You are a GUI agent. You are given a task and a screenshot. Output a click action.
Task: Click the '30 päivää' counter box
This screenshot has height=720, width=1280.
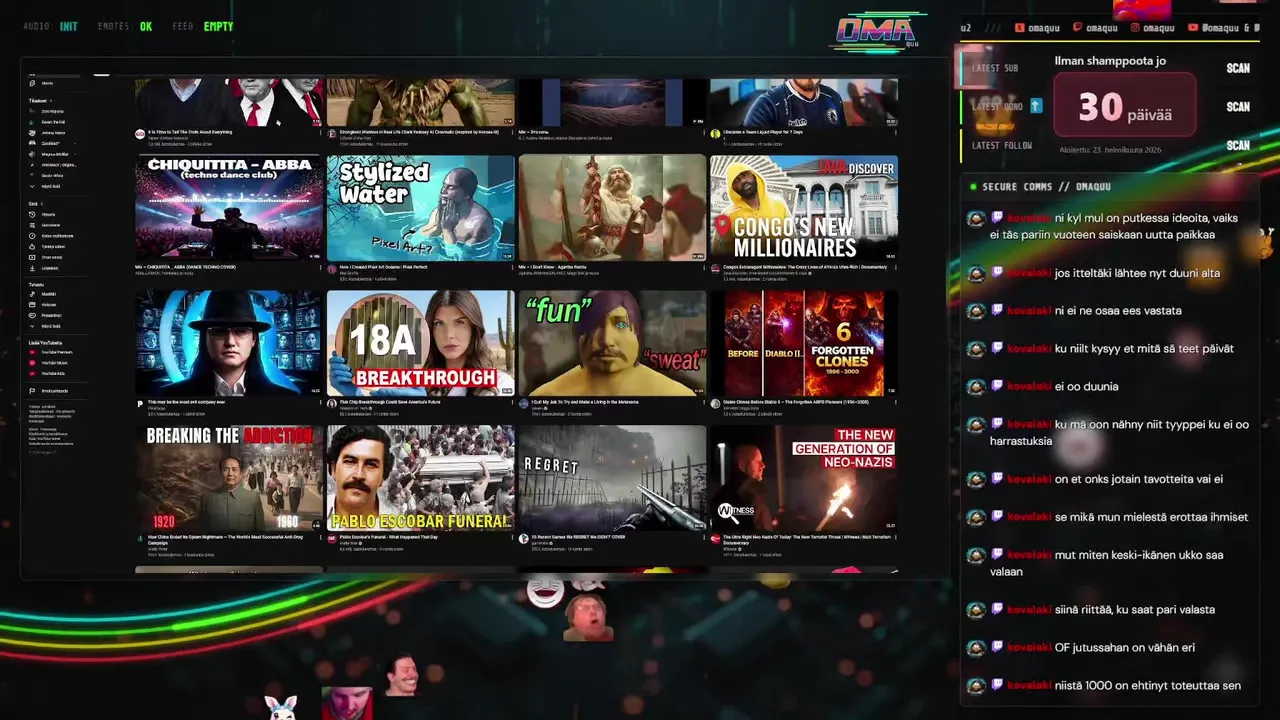click(1125, 105)
